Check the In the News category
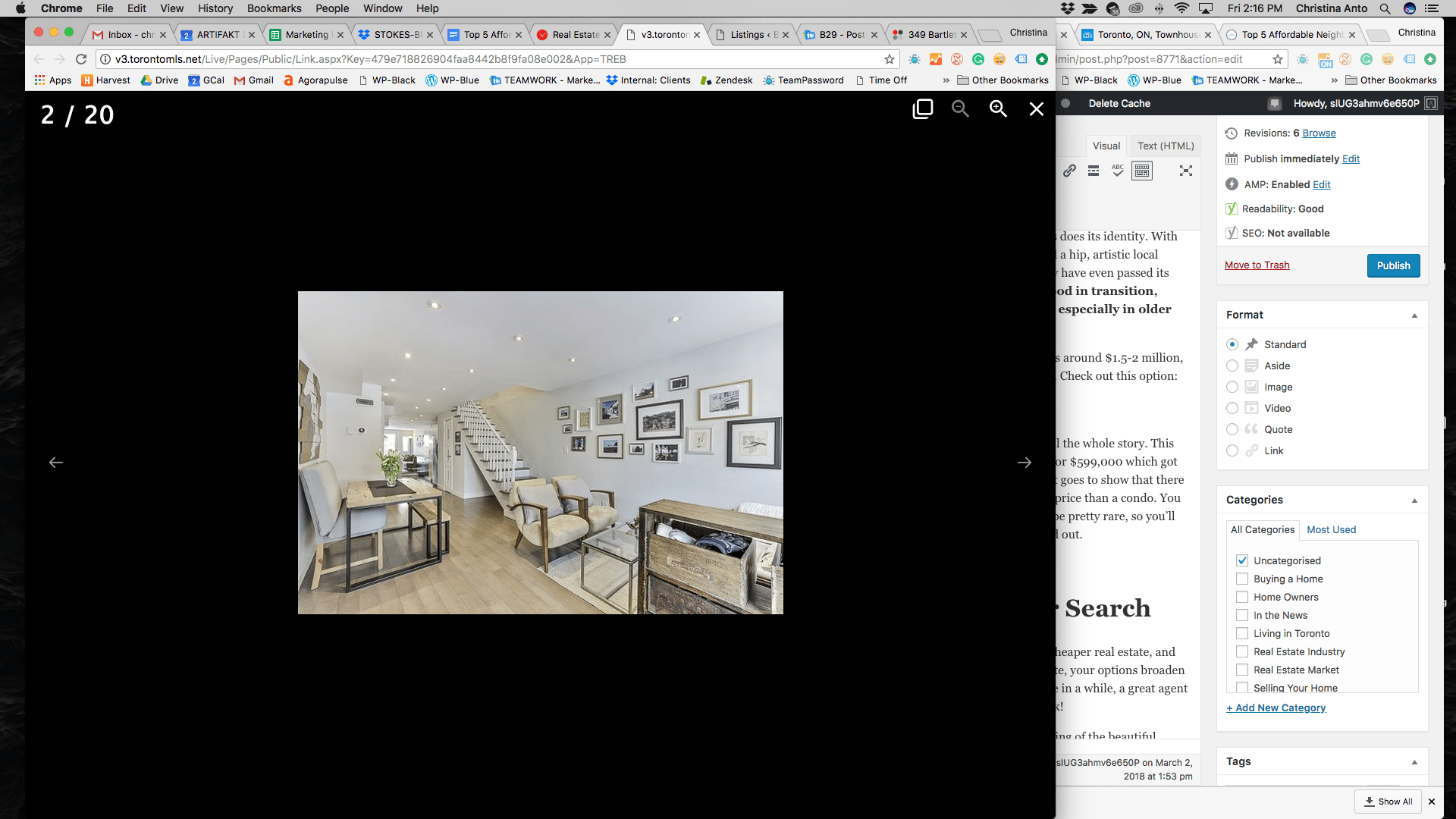This screenshot has width=1456, height=819. click(x=1242, y=615)
